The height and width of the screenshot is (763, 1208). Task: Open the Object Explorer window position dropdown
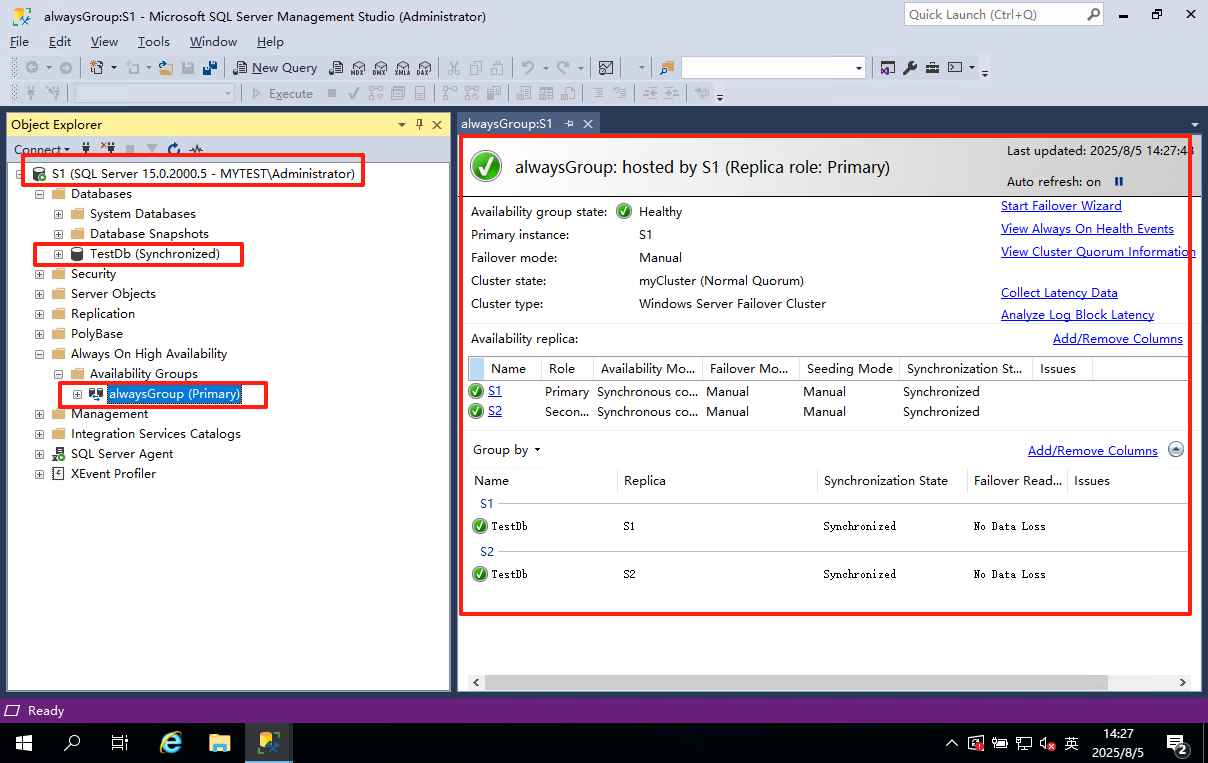pyautogui.click(x=402, y=125)
